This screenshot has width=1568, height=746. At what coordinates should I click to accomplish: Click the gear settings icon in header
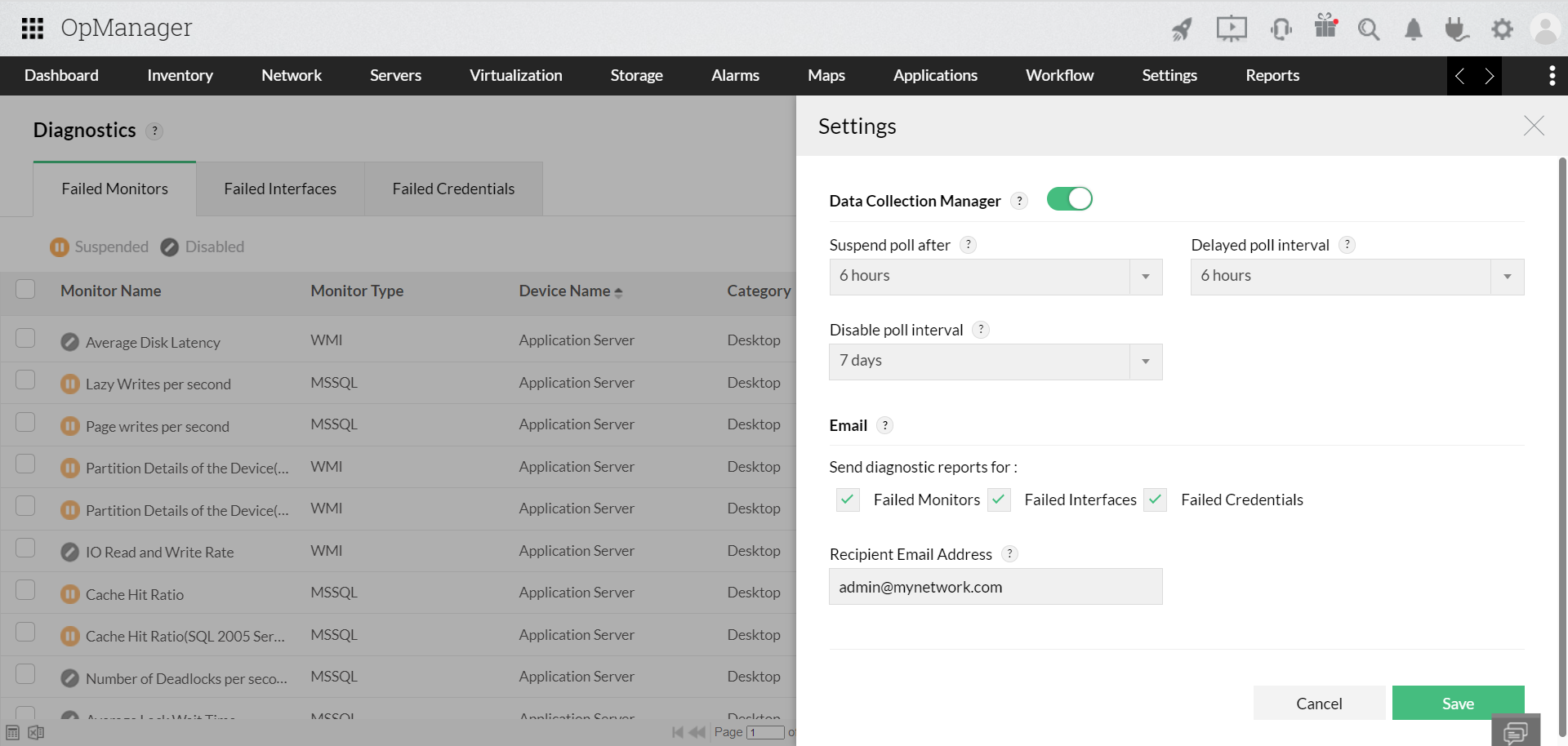click(1502, 30)
